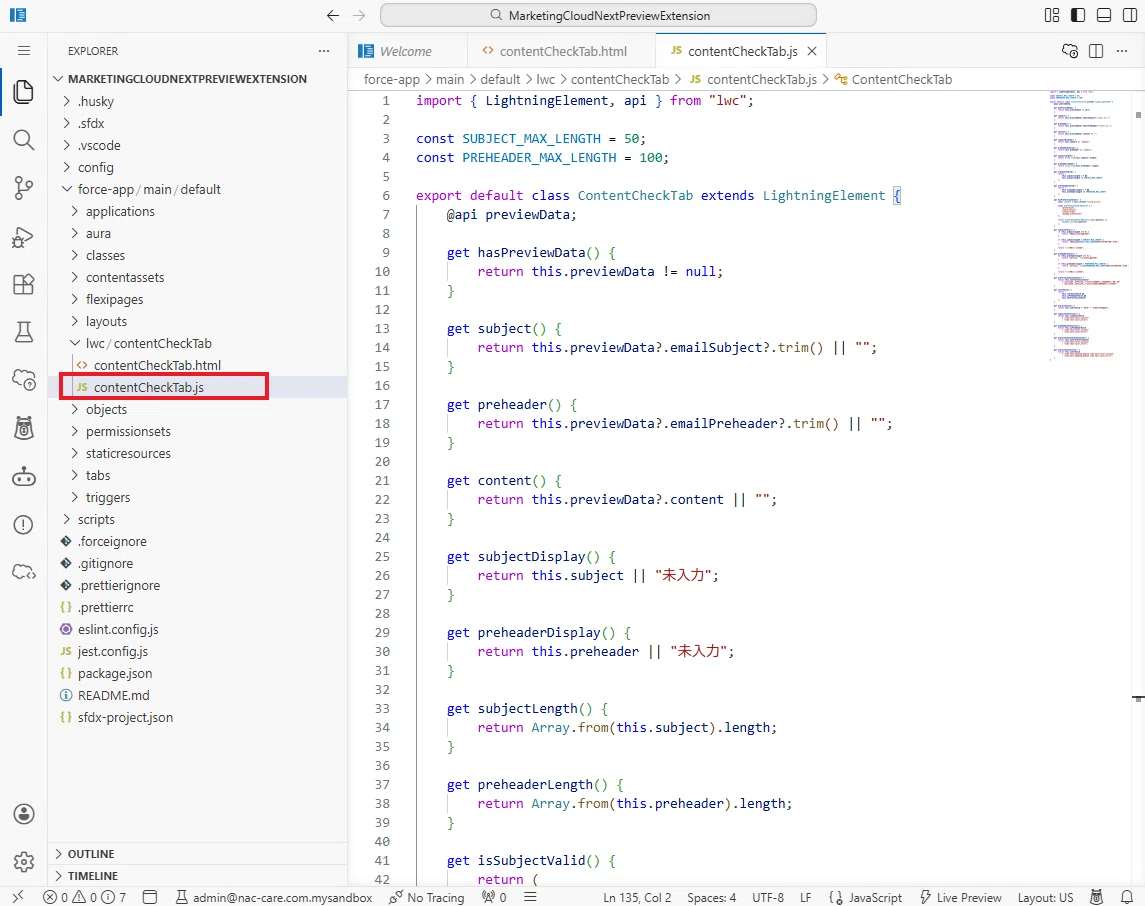Open remote window indicator in status bar

(18, 897)
